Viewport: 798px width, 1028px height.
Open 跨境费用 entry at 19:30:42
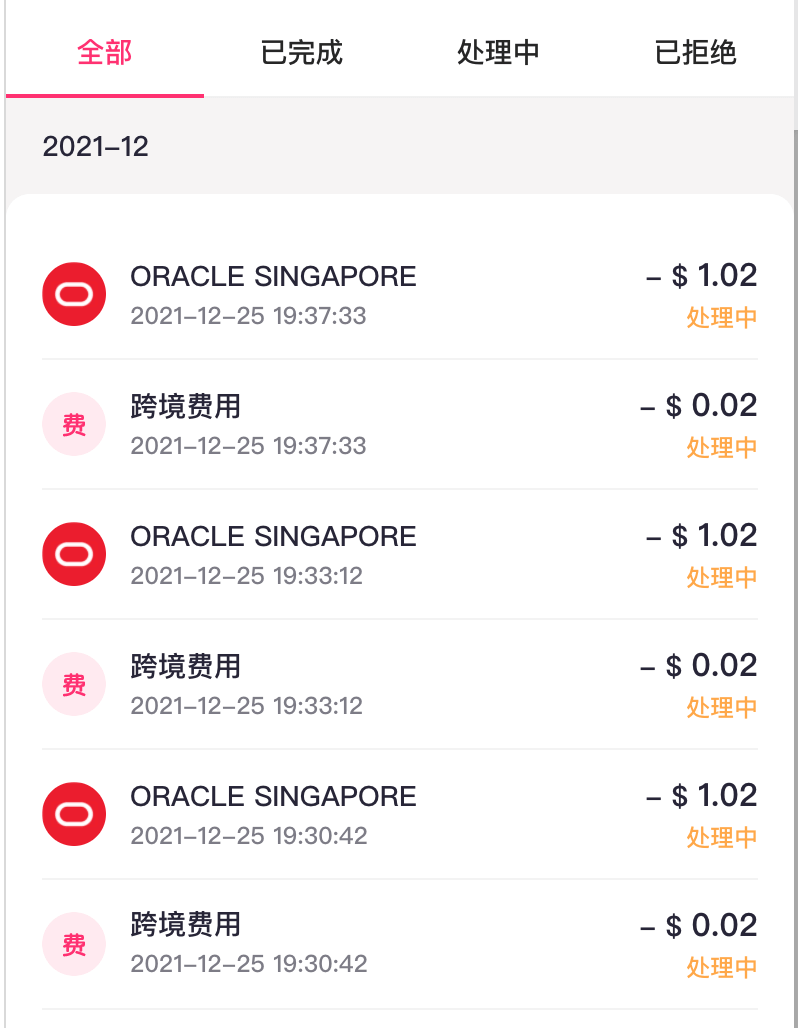(x=186, y=925)
